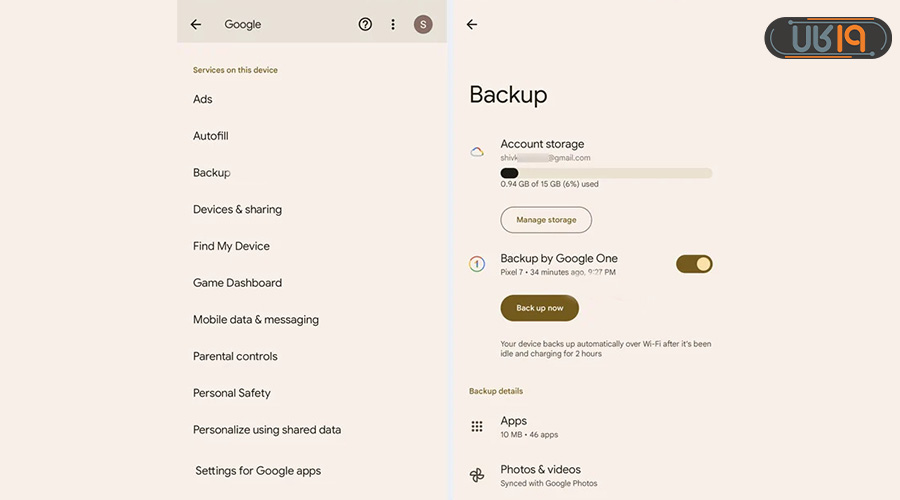This screenshot has width=900, height=500.
Task: Turn off Backup by Google One switch
Action: (694, 264)
